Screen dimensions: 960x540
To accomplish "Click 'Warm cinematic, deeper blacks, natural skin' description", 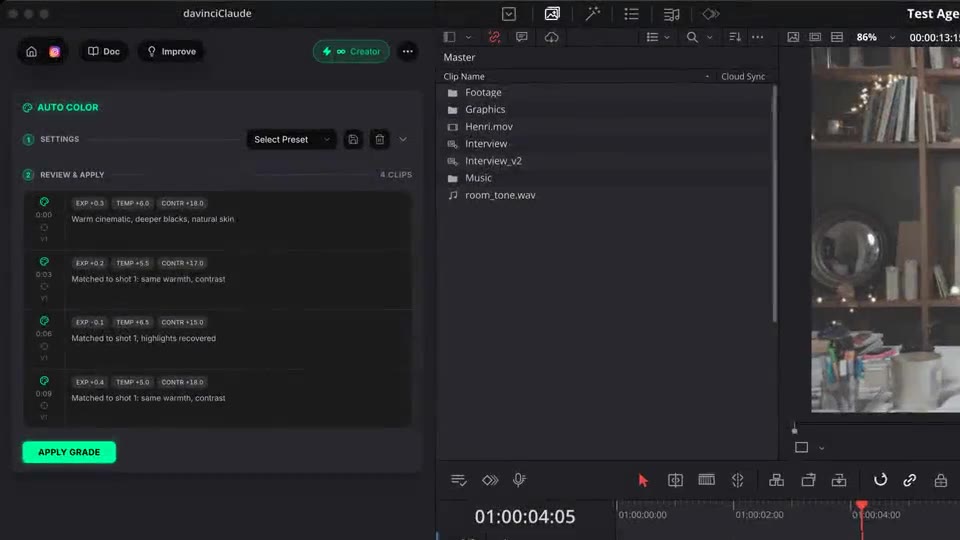I will (x=152, y=219).
